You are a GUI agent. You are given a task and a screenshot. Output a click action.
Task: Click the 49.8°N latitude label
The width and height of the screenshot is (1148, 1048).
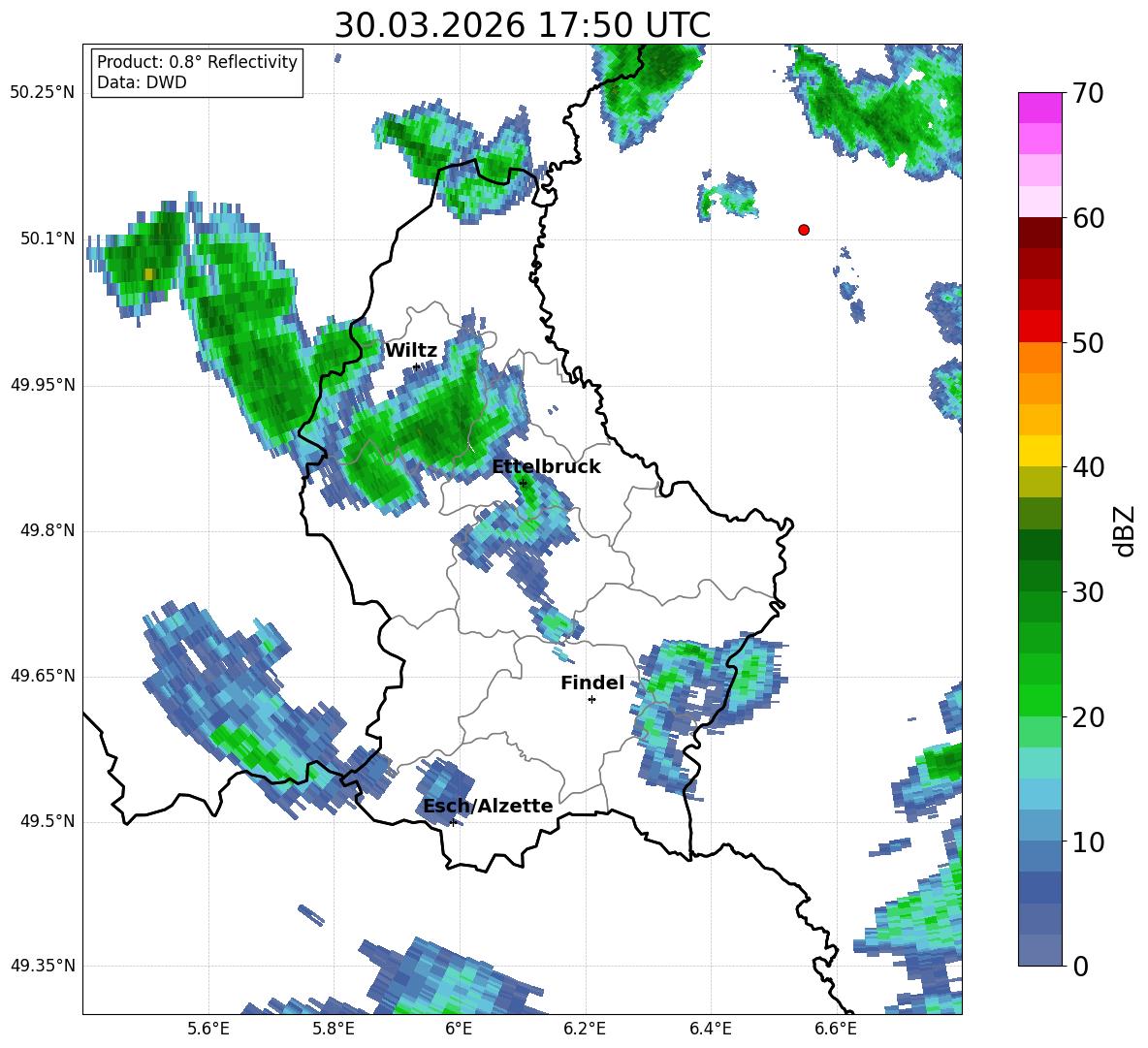pos(47,530)
